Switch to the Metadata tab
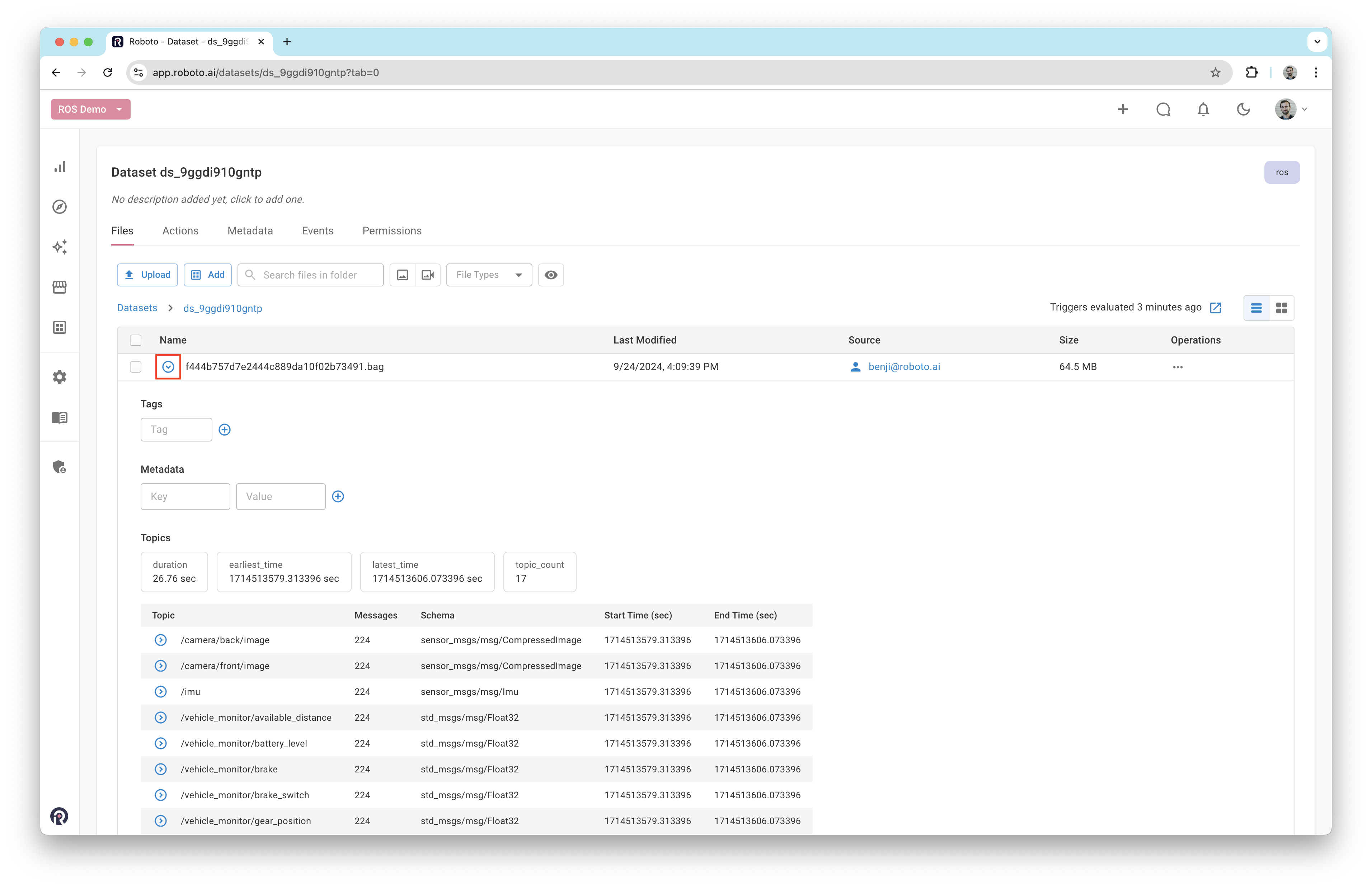 point(250,231)
